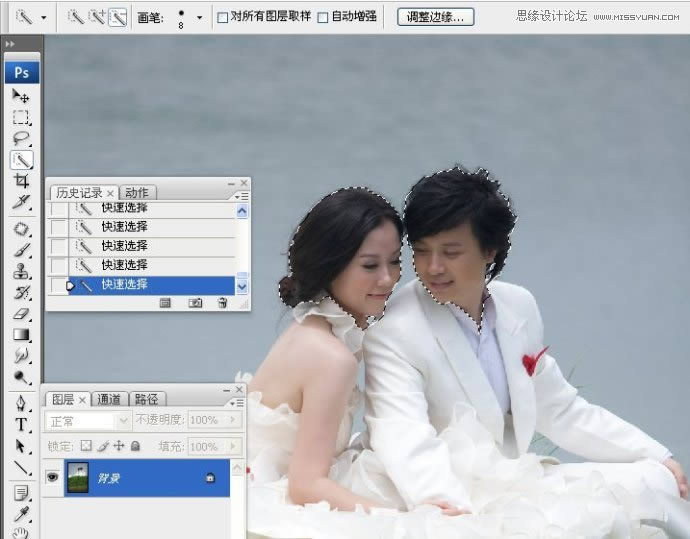The height and width of the screenshot is (539, 690).
Task: Select the Eraser tool
Action: tap(21, 314)
